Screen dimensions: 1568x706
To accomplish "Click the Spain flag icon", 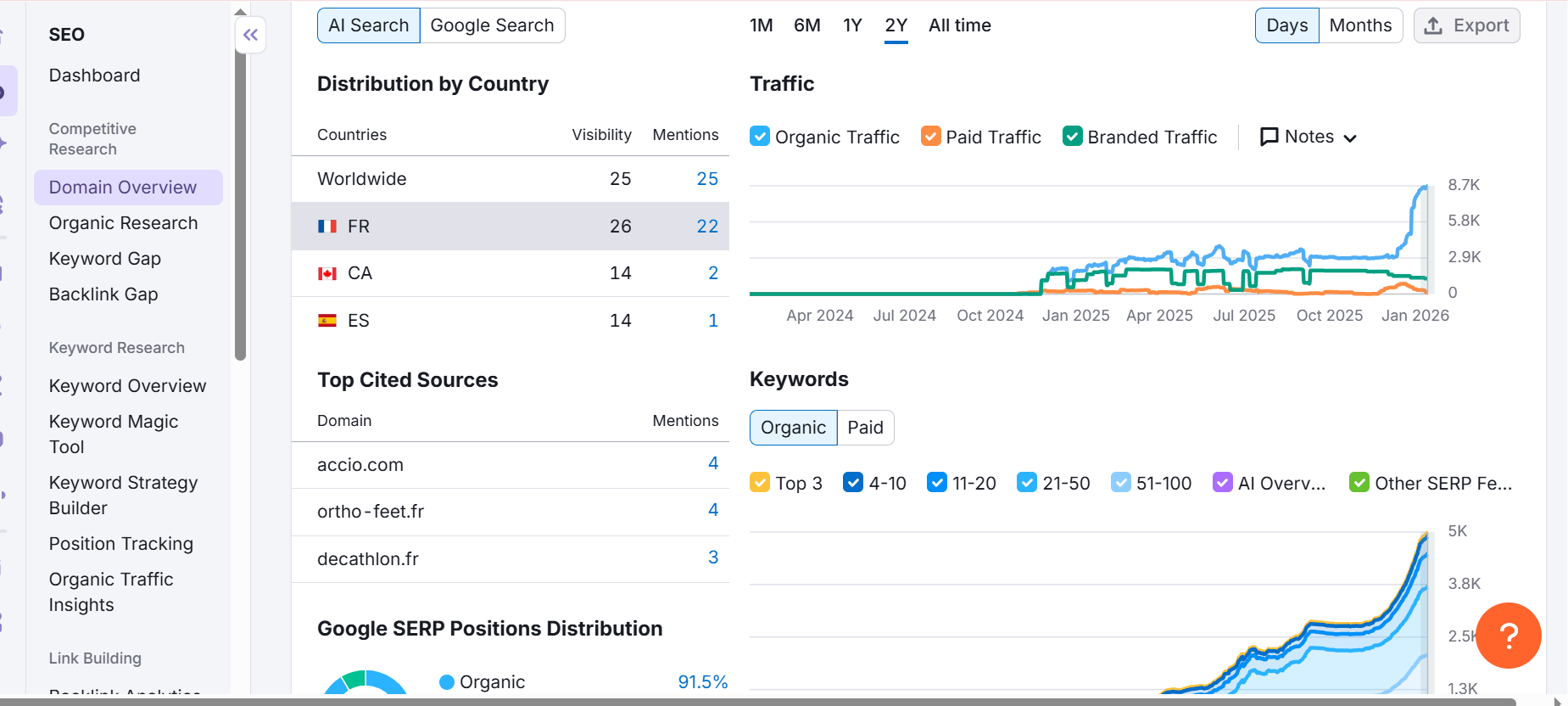I will (327, 321).
